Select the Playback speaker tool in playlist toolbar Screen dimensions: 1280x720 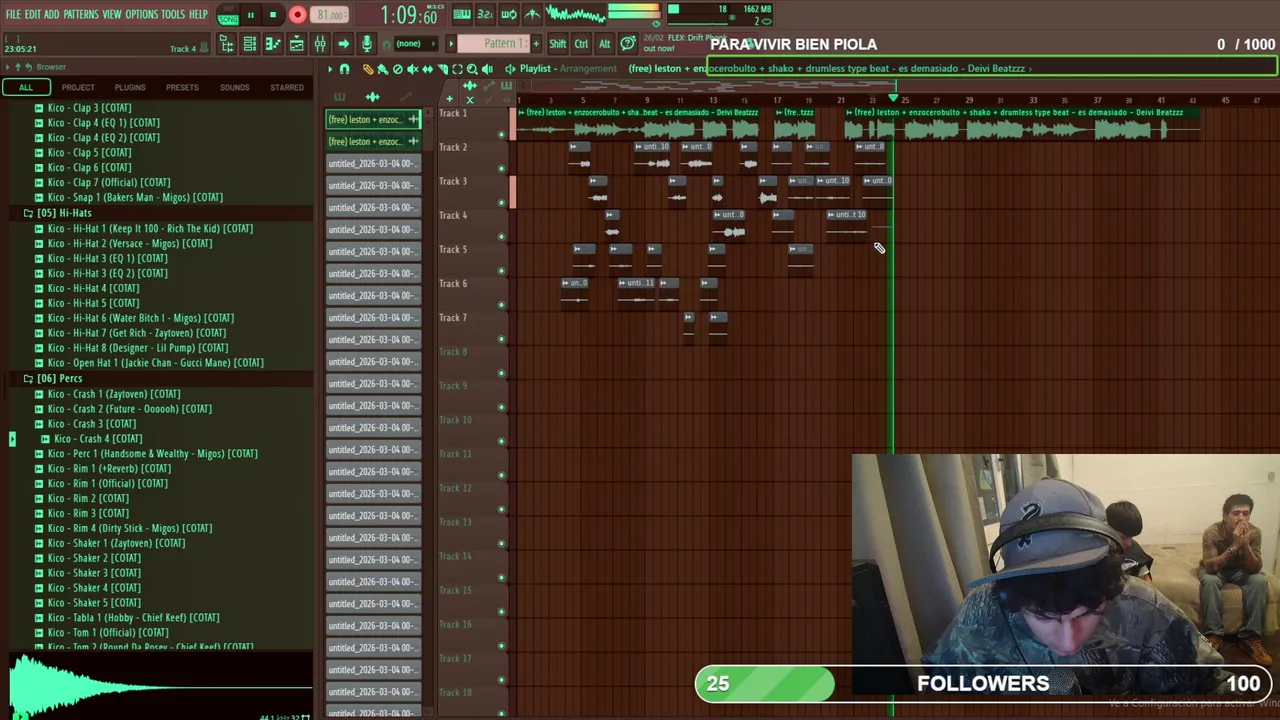[x=487, y=69]
